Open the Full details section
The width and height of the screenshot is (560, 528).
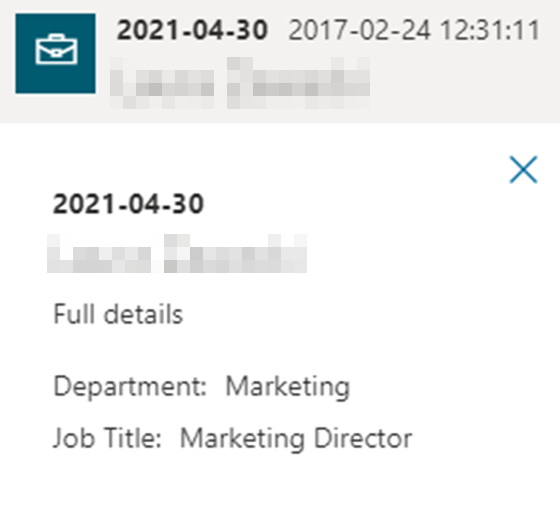point(118,314)
